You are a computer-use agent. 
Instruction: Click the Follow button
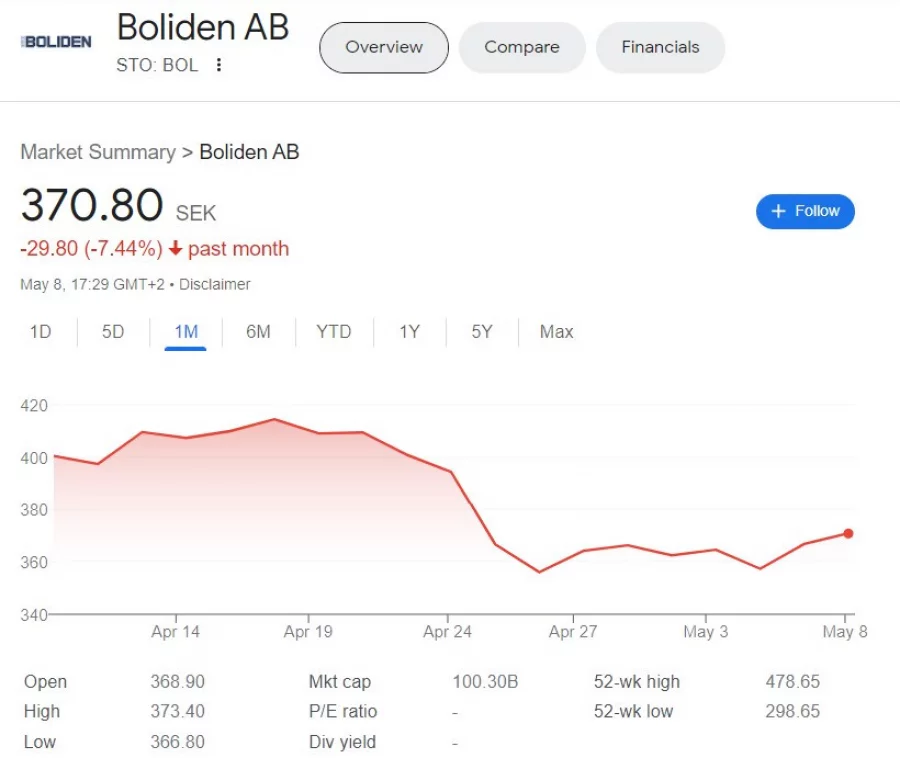[805, 211]
